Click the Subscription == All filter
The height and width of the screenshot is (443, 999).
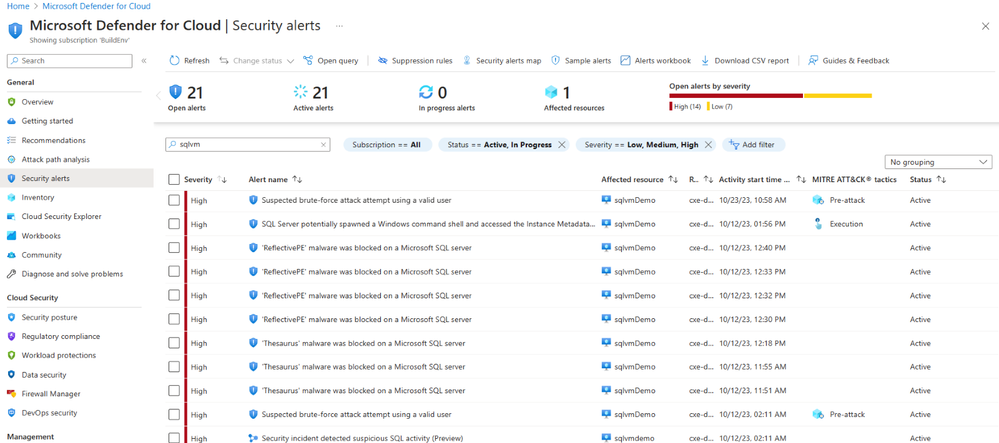[x=387, y=145]
